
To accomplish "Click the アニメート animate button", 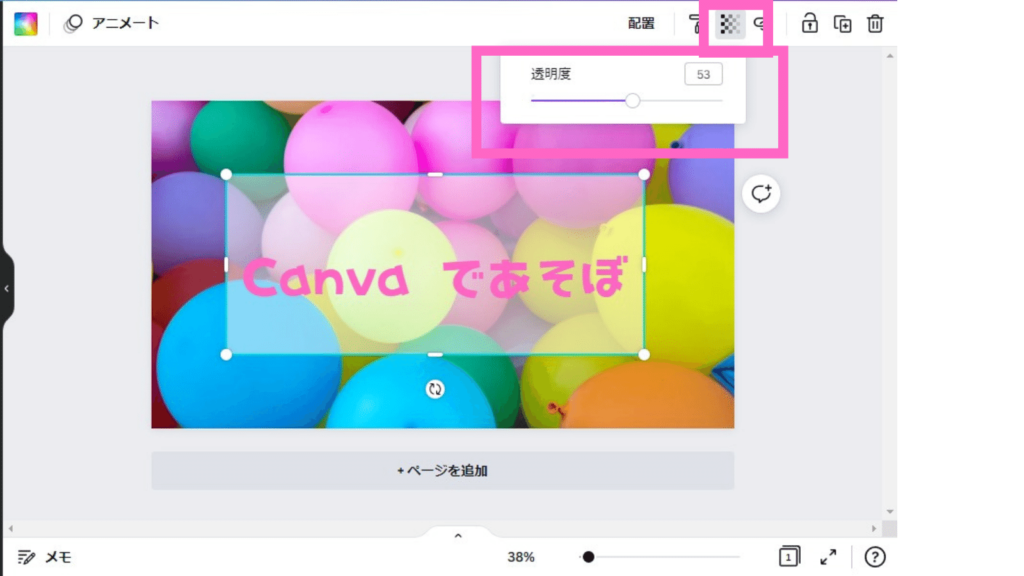I will 111,24.
